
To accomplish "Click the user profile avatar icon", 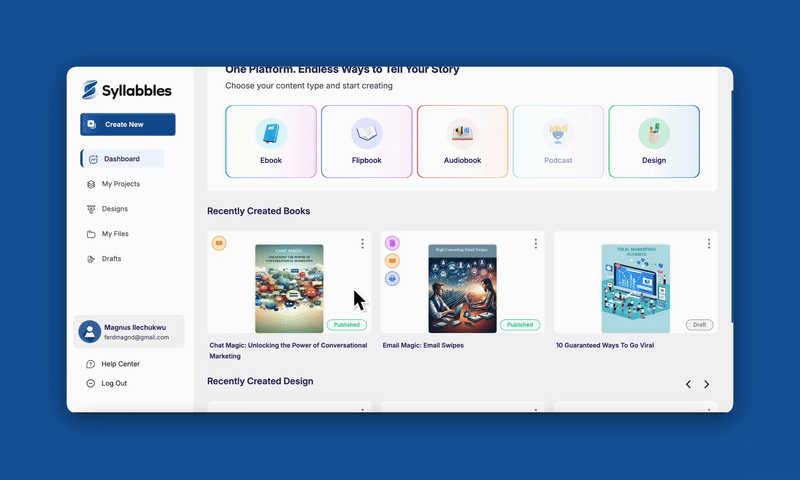I will [89, 332].
